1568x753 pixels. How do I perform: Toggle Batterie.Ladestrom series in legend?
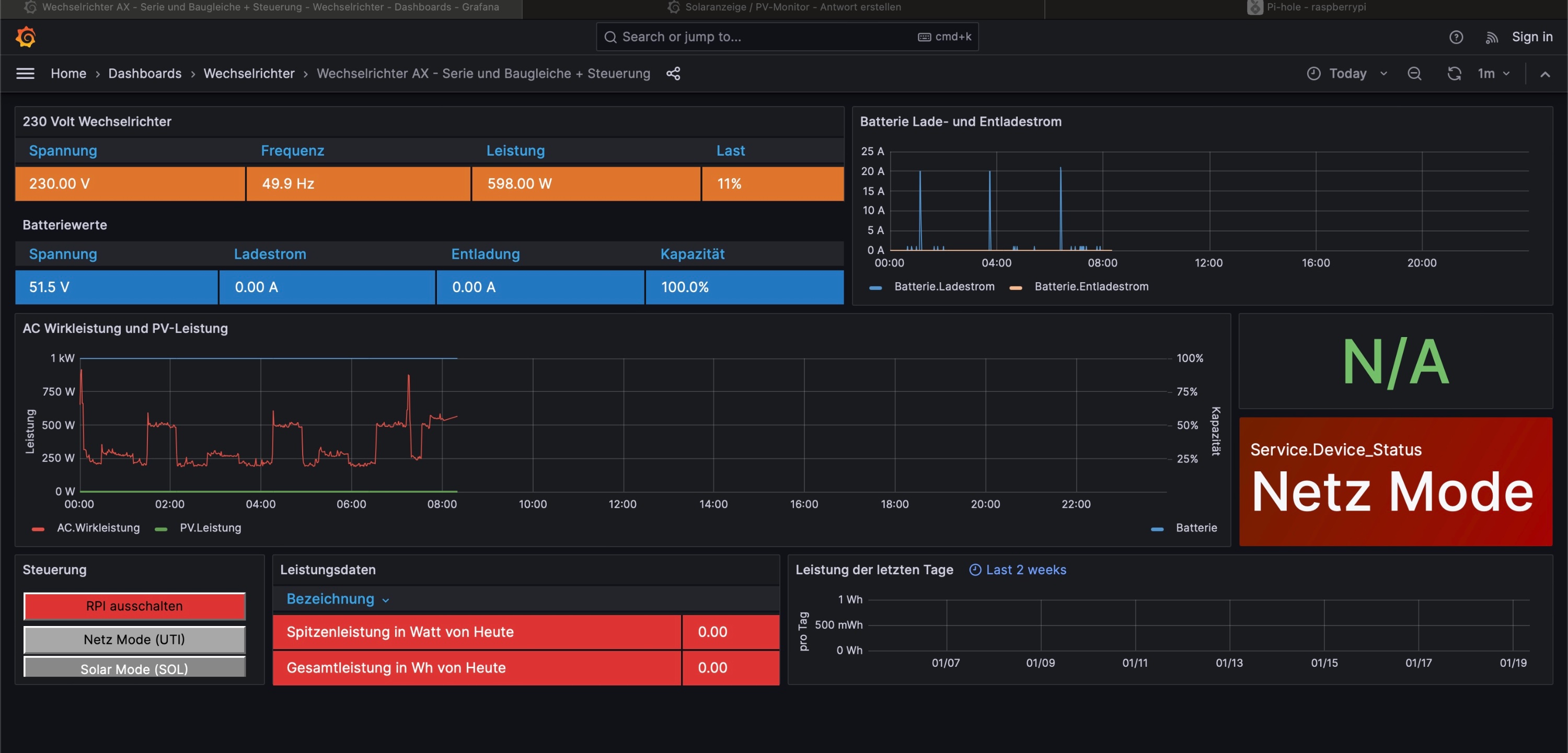(943, 287)
